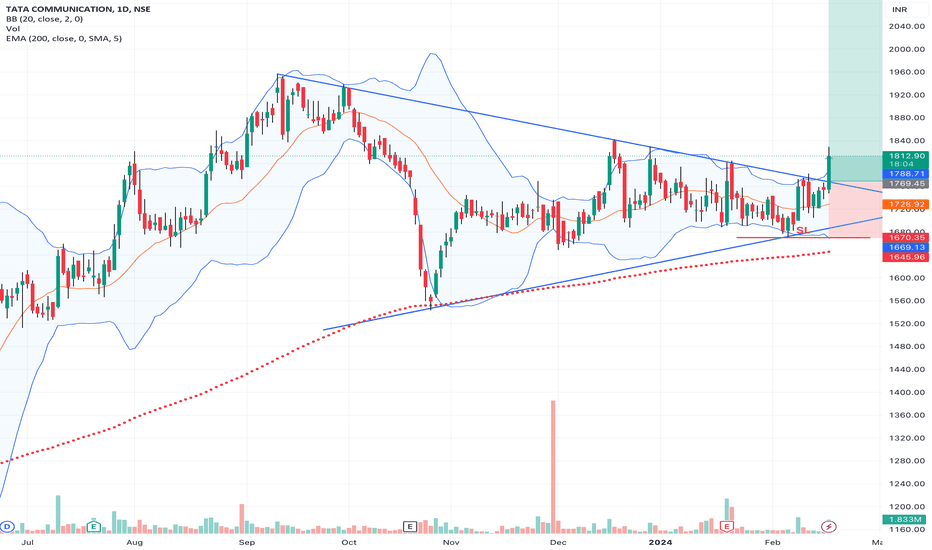This screenshot has height=550, width=932.
Task: Click the 2040.00 price axis label
Action: click(x=907, y=26)
